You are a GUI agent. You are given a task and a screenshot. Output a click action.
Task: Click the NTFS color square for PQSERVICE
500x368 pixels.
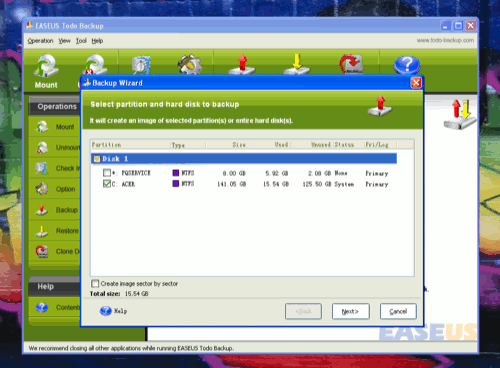[176, 173]
